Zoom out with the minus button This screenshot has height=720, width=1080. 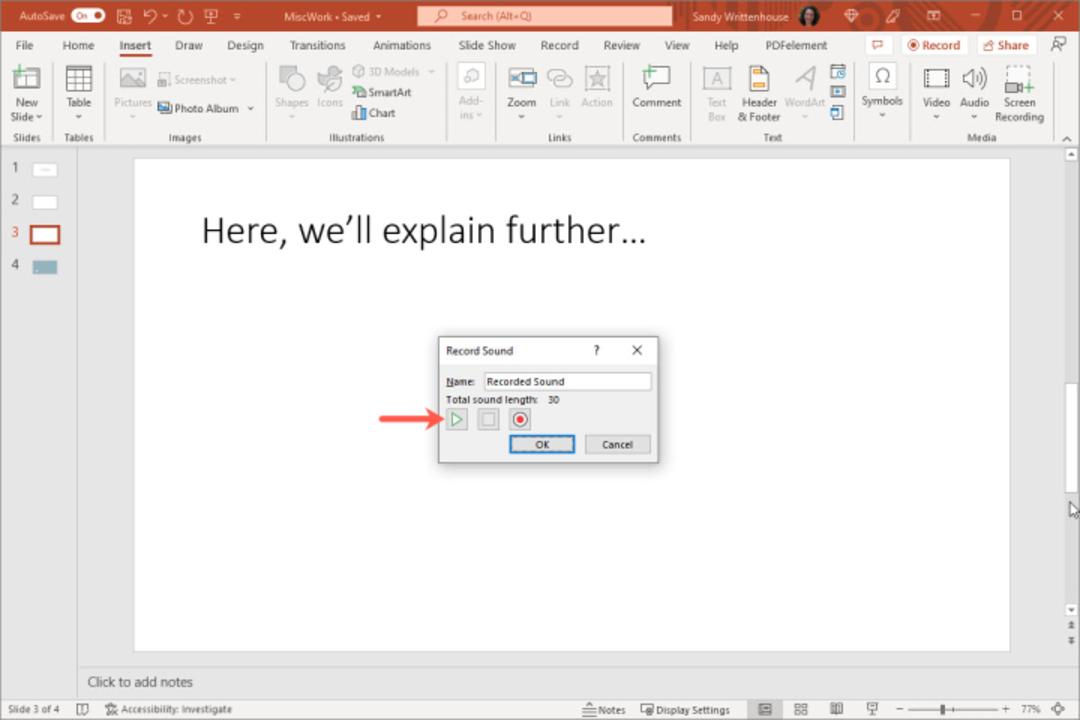[899, 709]
